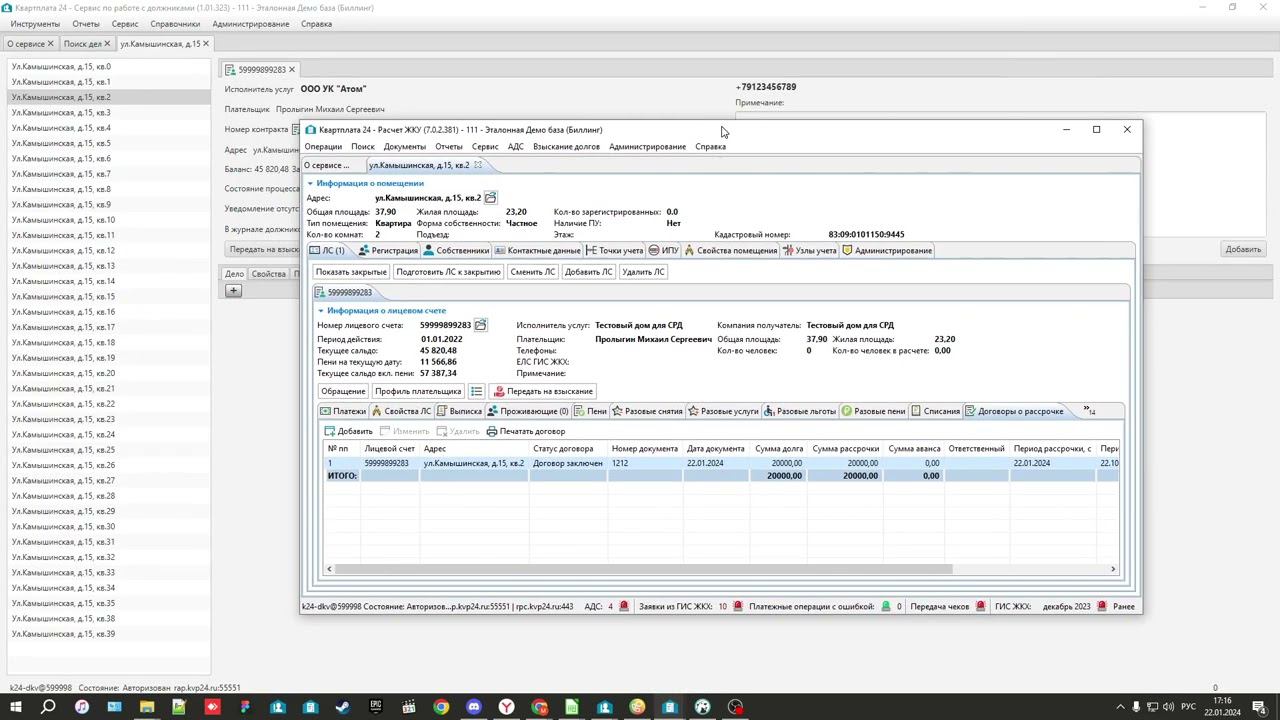Screen dimensions: 1280x720
Task: Click the green payment operations status icon
Action: point(885,606)
